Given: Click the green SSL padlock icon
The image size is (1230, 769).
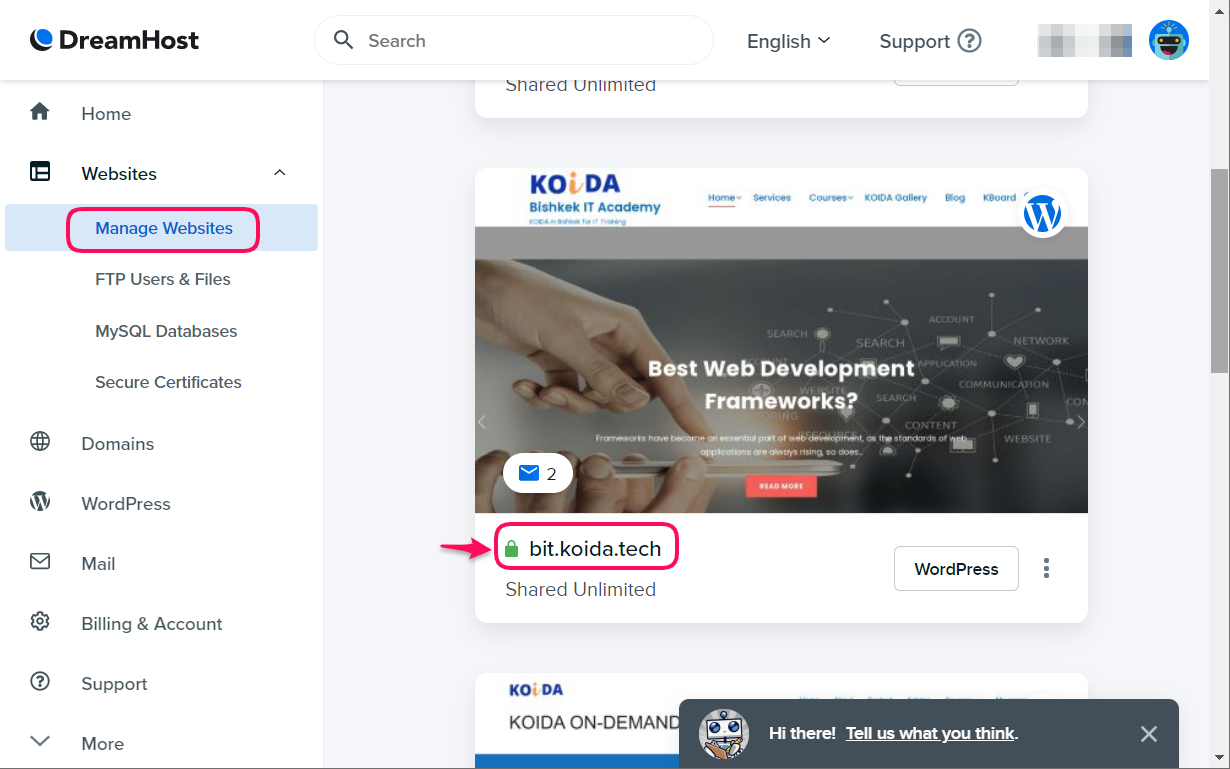Looking at the screenshot, I should coord(511,549).
